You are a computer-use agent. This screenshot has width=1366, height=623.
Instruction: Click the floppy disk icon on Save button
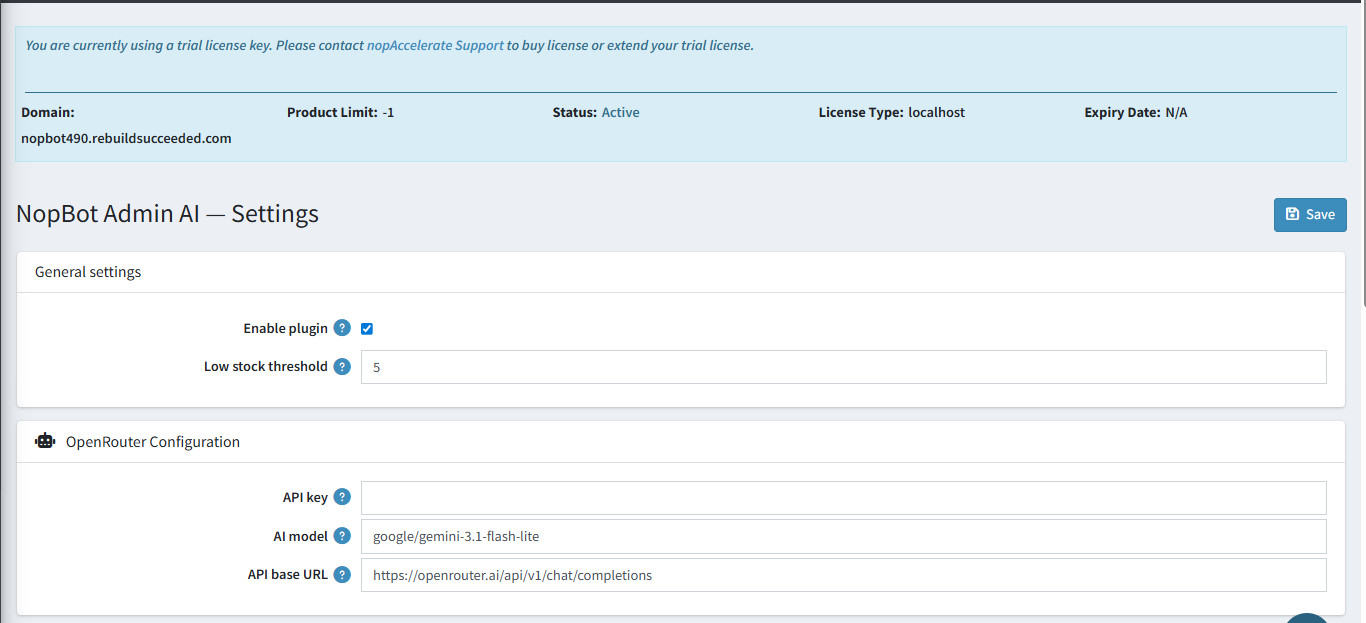1292,214
